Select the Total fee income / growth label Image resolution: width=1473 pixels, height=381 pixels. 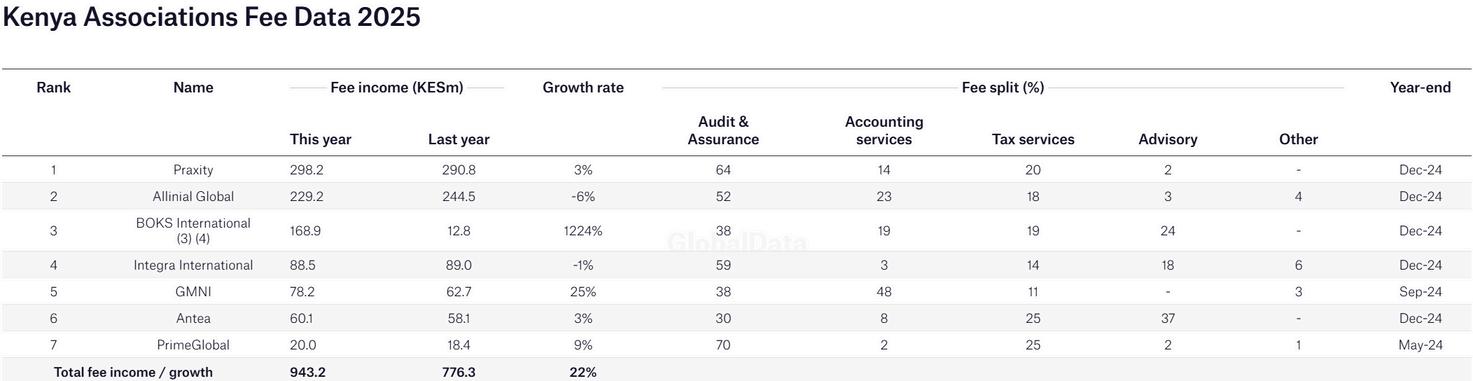[133, 373]
